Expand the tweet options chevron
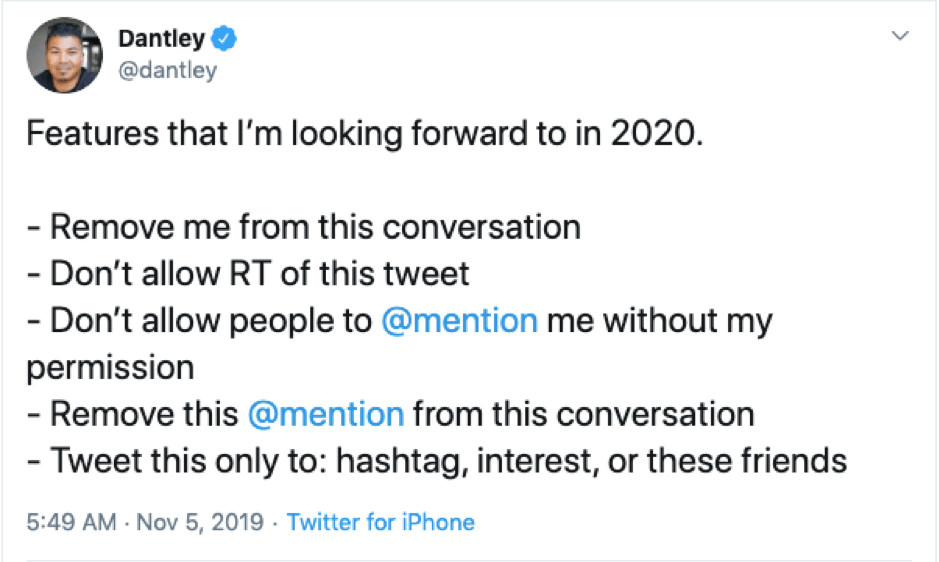Viewport: 939px width, 562px height. click(x=900, y=37)
